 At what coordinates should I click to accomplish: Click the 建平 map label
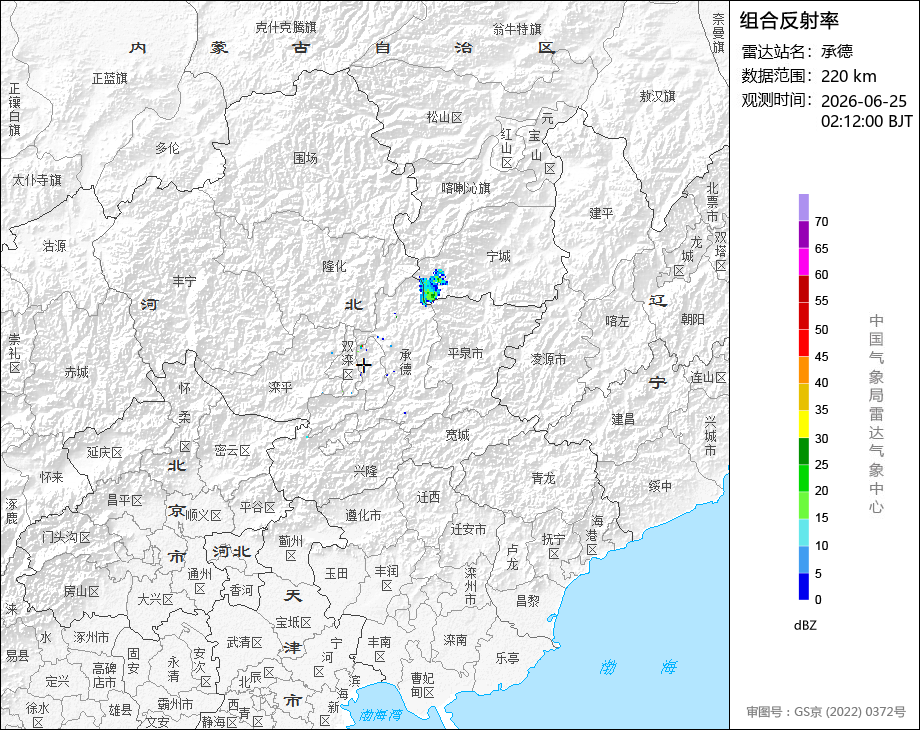point(601,214)
